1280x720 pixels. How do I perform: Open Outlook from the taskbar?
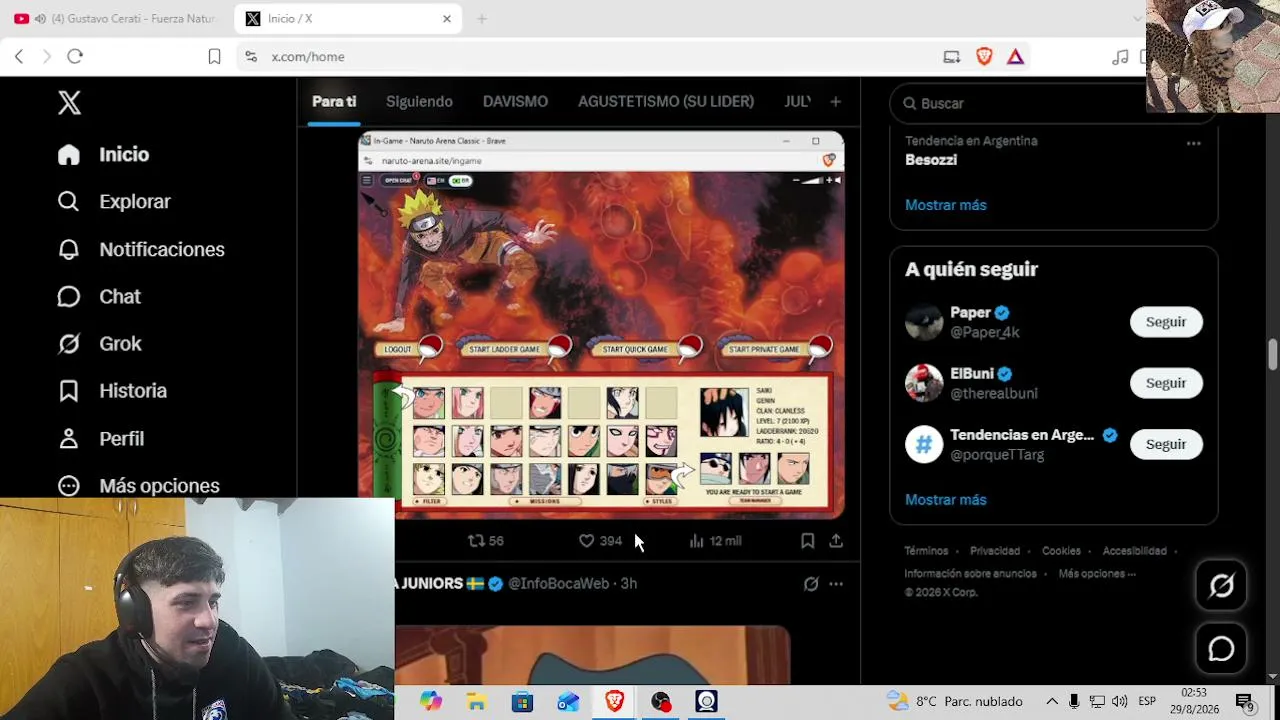(568, 702)
